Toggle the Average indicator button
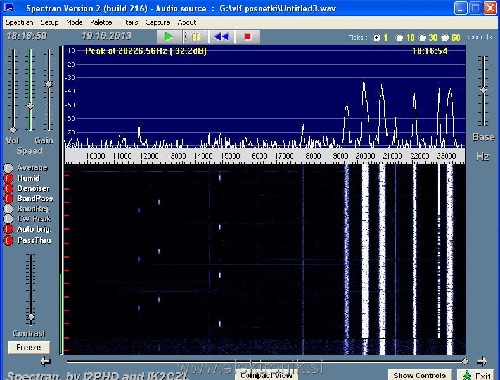The width and height of the screenshot is (500, 380). click(x=8, y=168)
